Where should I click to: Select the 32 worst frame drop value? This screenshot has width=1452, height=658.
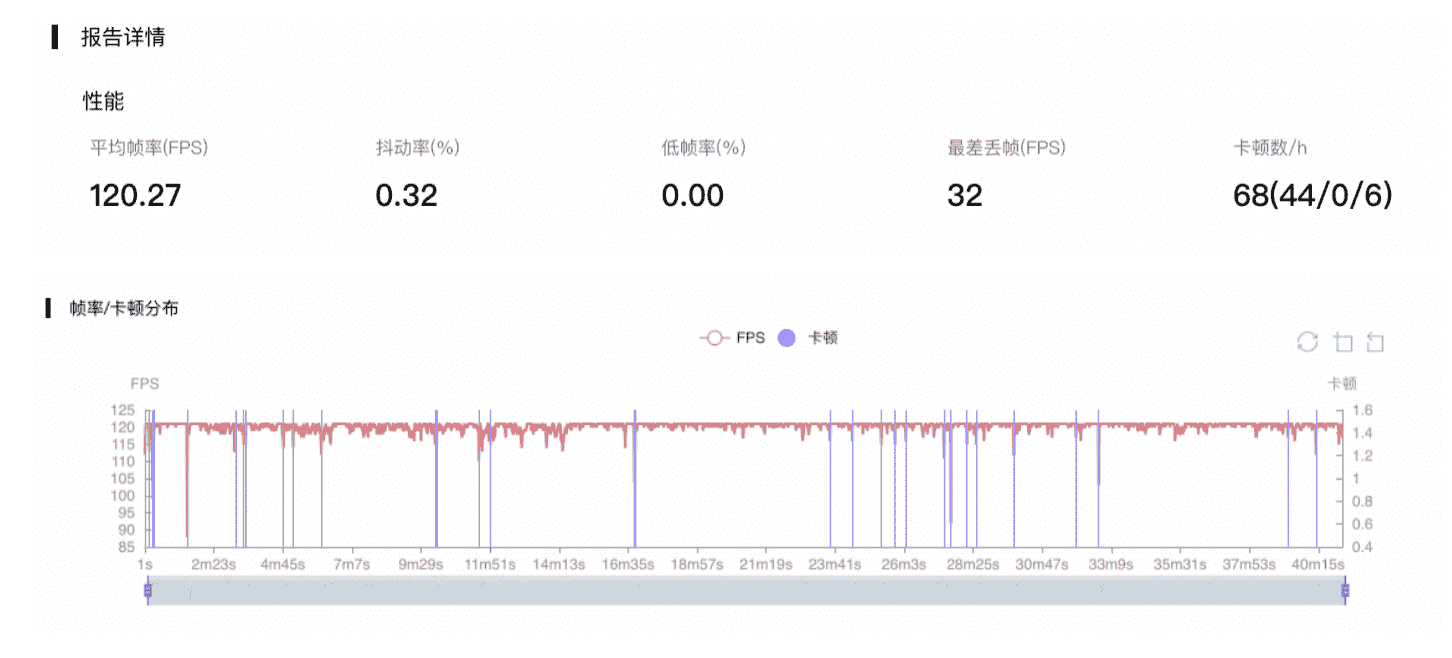tap(965, 195)
